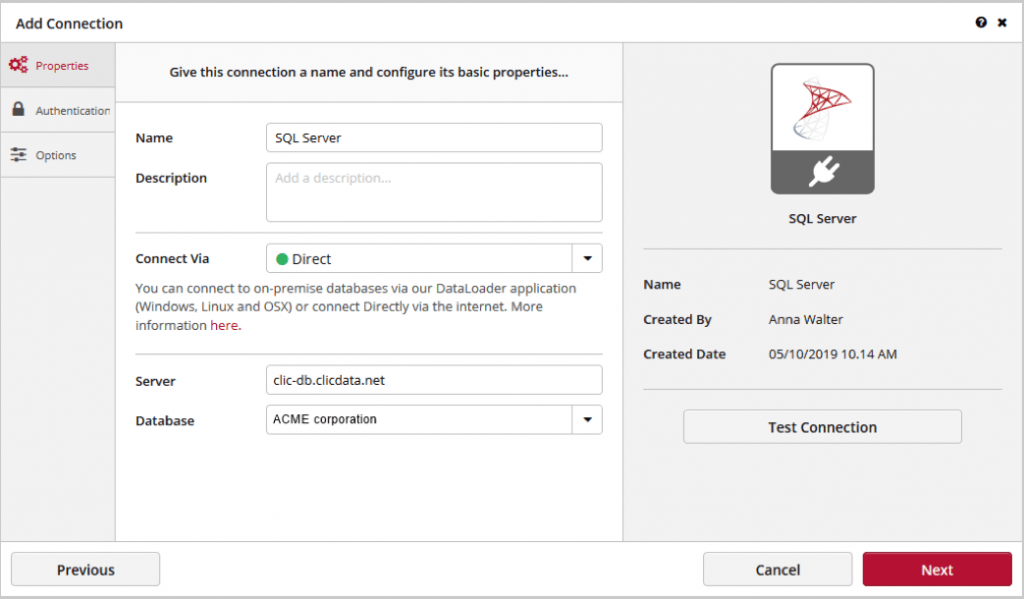Open help via the question mark icon
1024x599 pixels.
coord(981,23)
